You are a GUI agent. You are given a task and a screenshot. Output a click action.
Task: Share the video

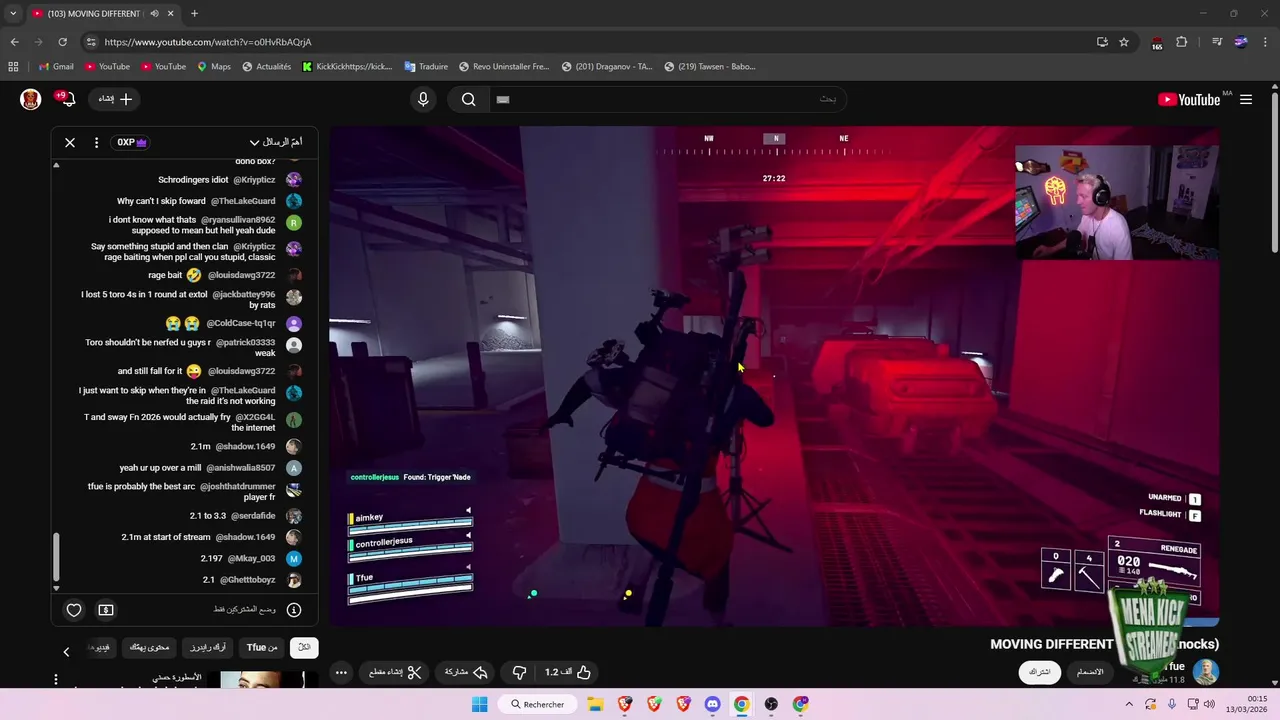coord(465,672)
